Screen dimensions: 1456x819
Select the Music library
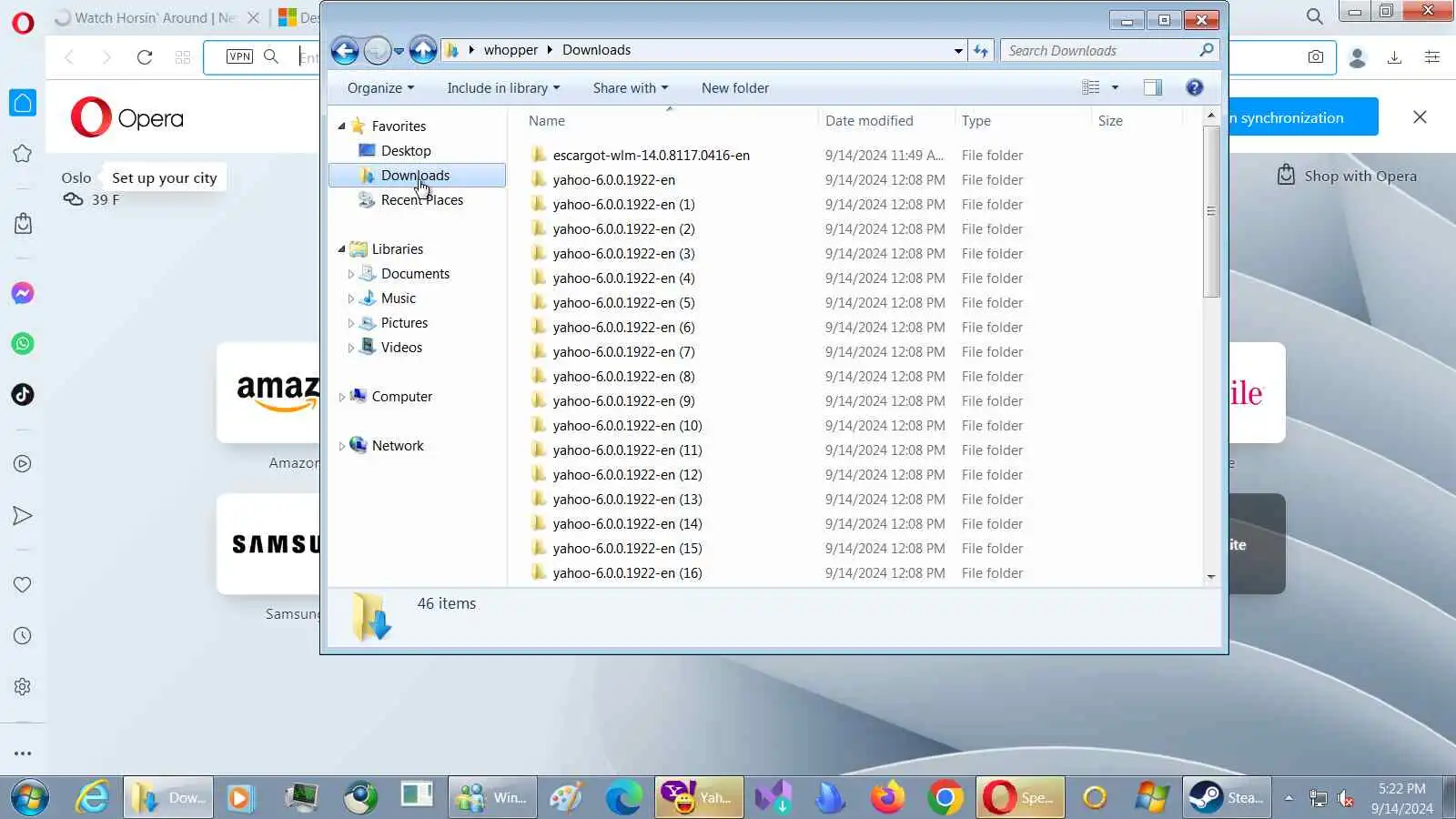click(x=399, y=298)
